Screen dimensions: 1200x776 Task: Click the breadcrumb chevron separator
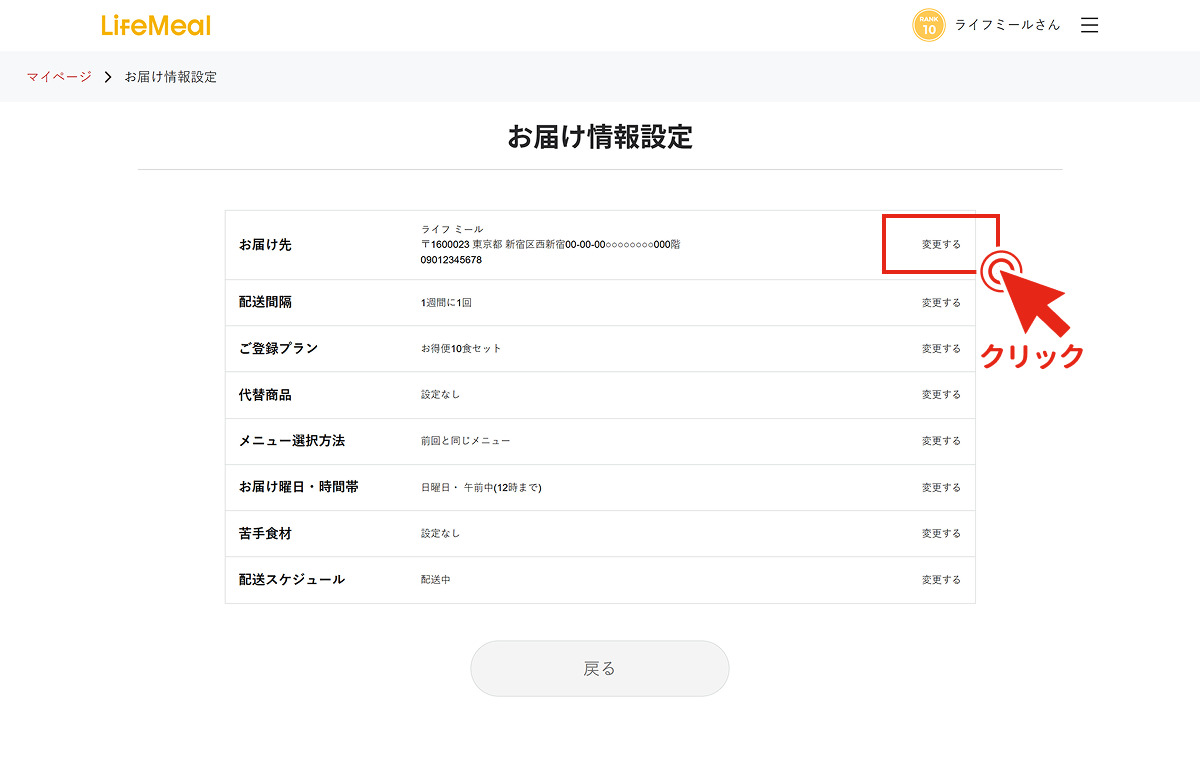point(108,77)
